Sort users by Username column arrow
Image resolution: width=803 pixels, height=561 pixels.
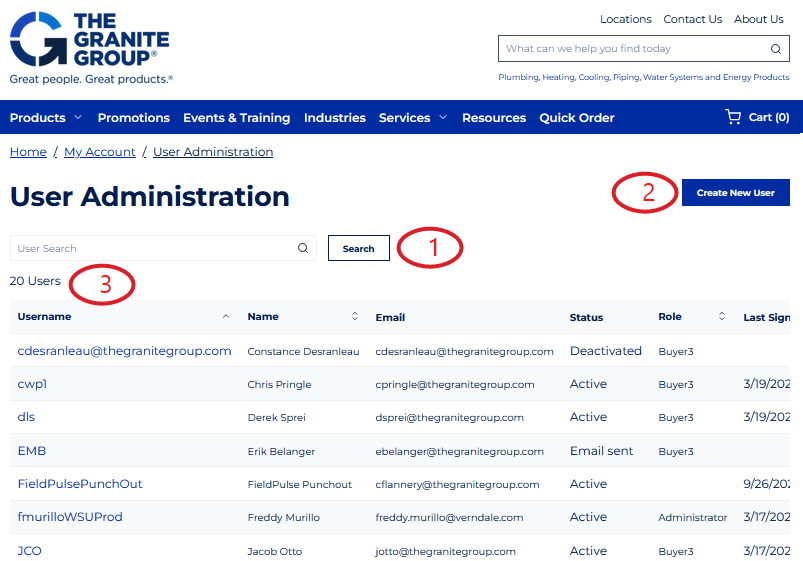[225, 317]
